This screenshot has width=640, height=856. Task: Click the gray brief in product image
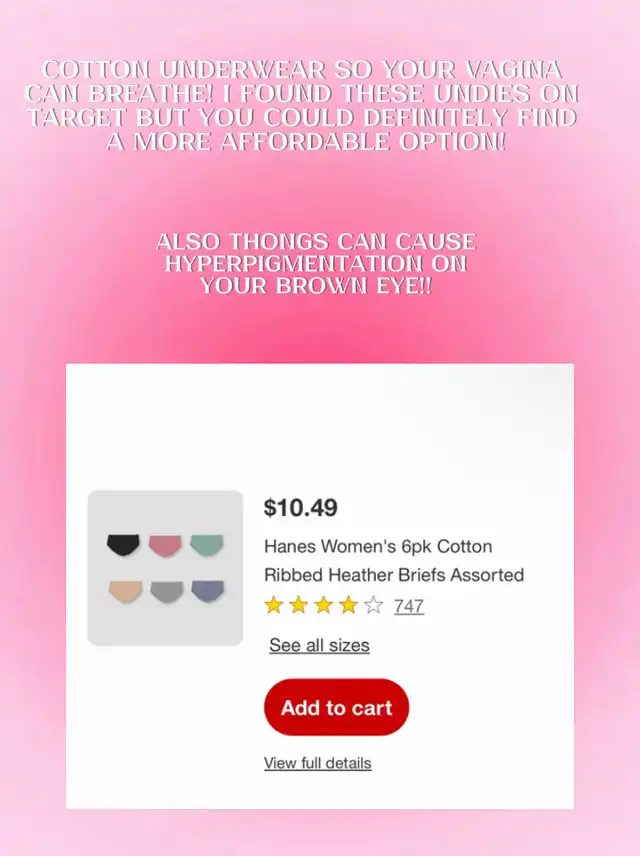[167, 592]
